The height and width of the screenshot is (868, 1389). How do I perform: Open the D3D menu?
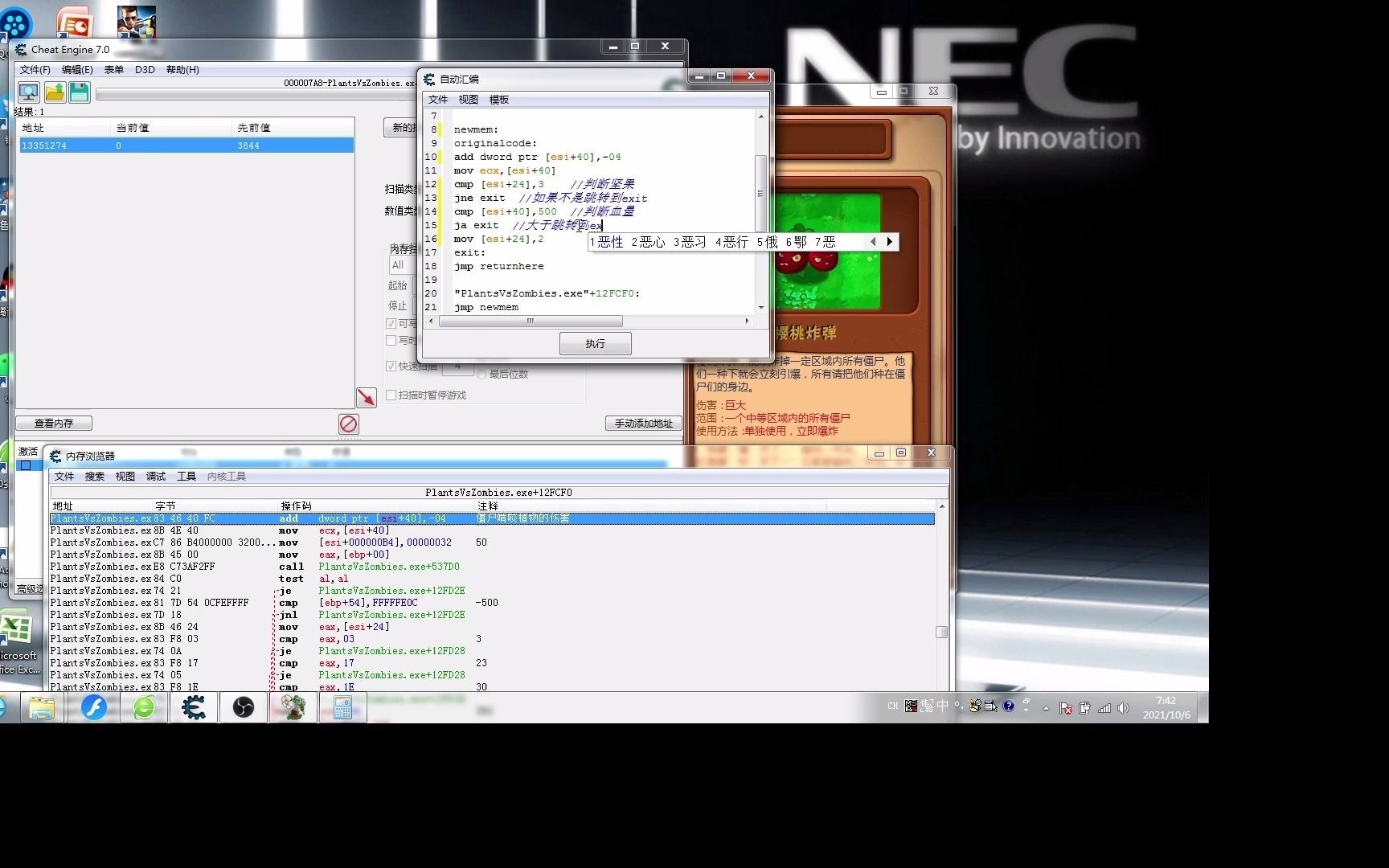coord(145,70)
